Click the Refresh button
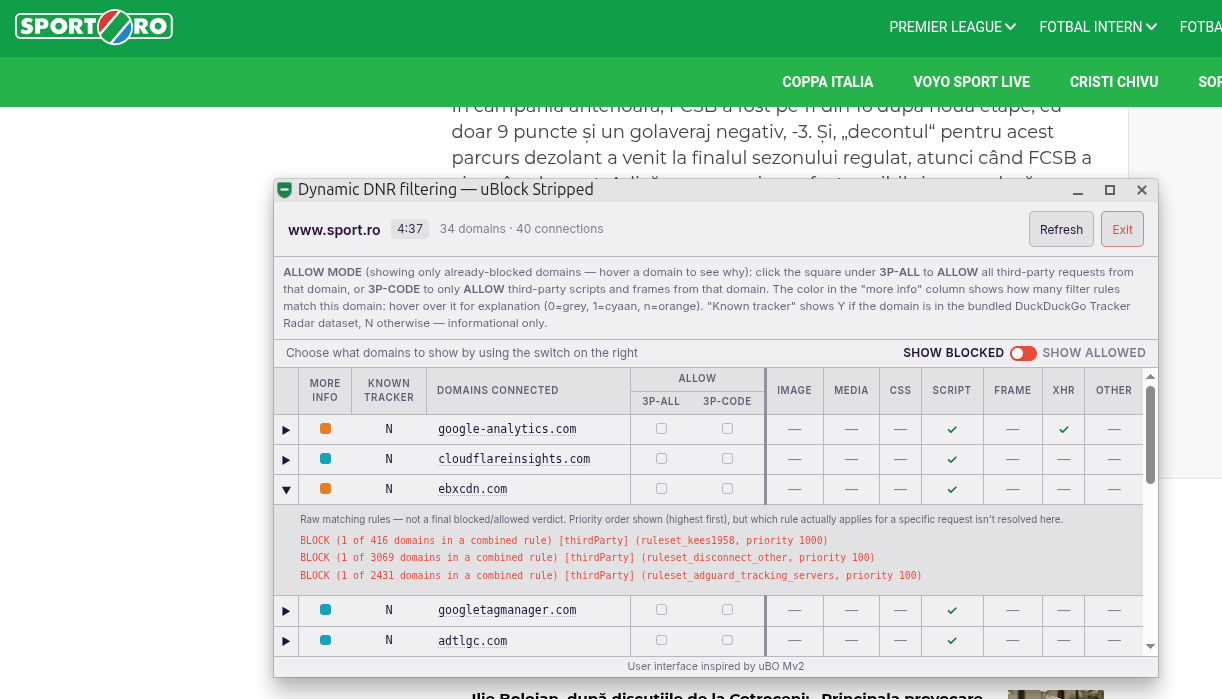 (x=1061, y=229)
